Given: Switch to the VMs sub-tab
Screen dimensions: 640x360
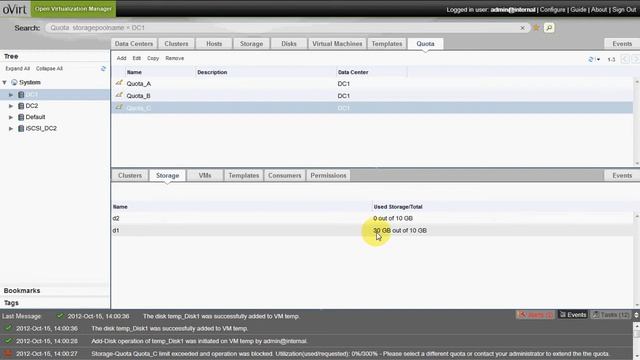Looking at the screenshot, I should click(x=205, y=176).
